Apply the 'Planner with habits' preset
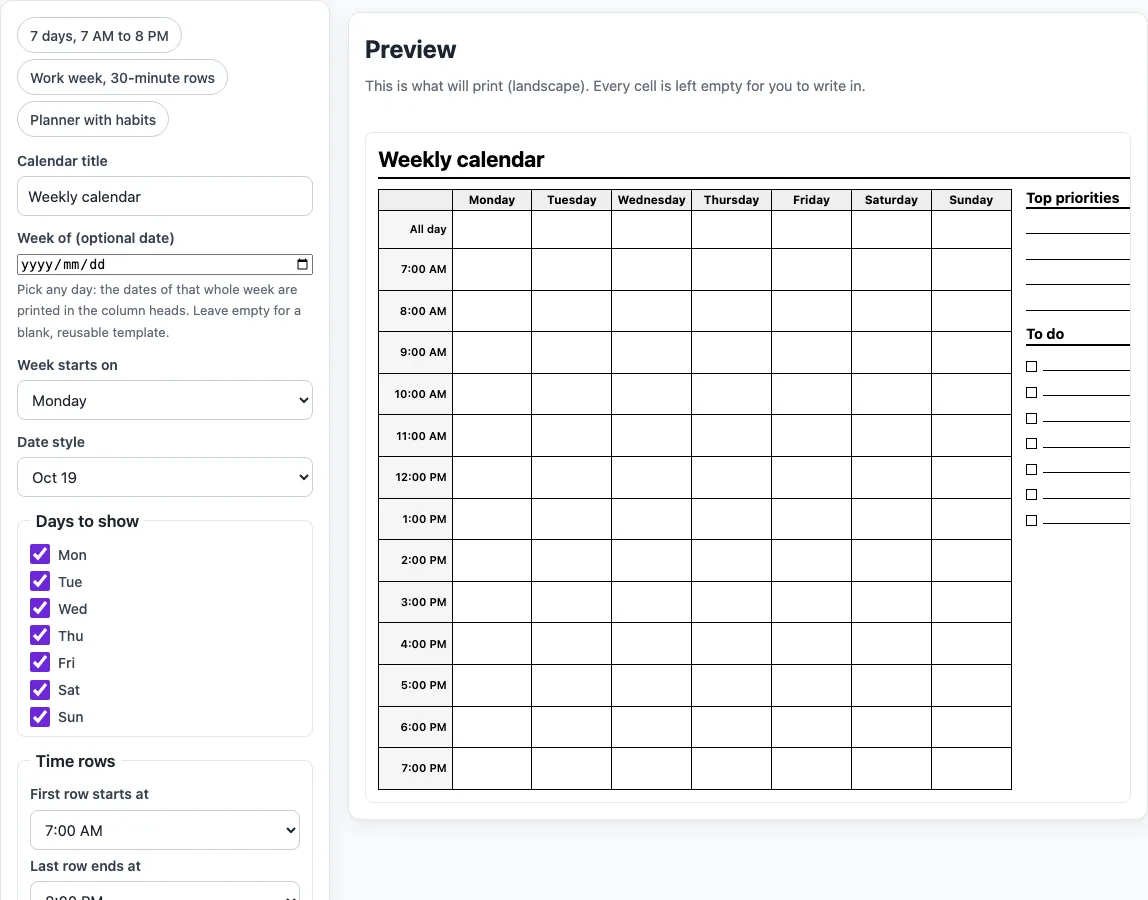Screen dimensions: 1148x900 coord(93,119)
